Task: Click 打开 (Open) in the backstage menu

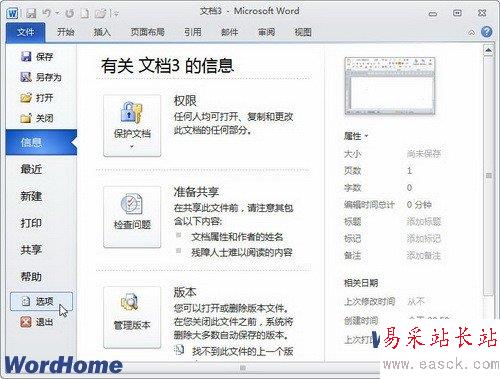Action: click(37, 98)
